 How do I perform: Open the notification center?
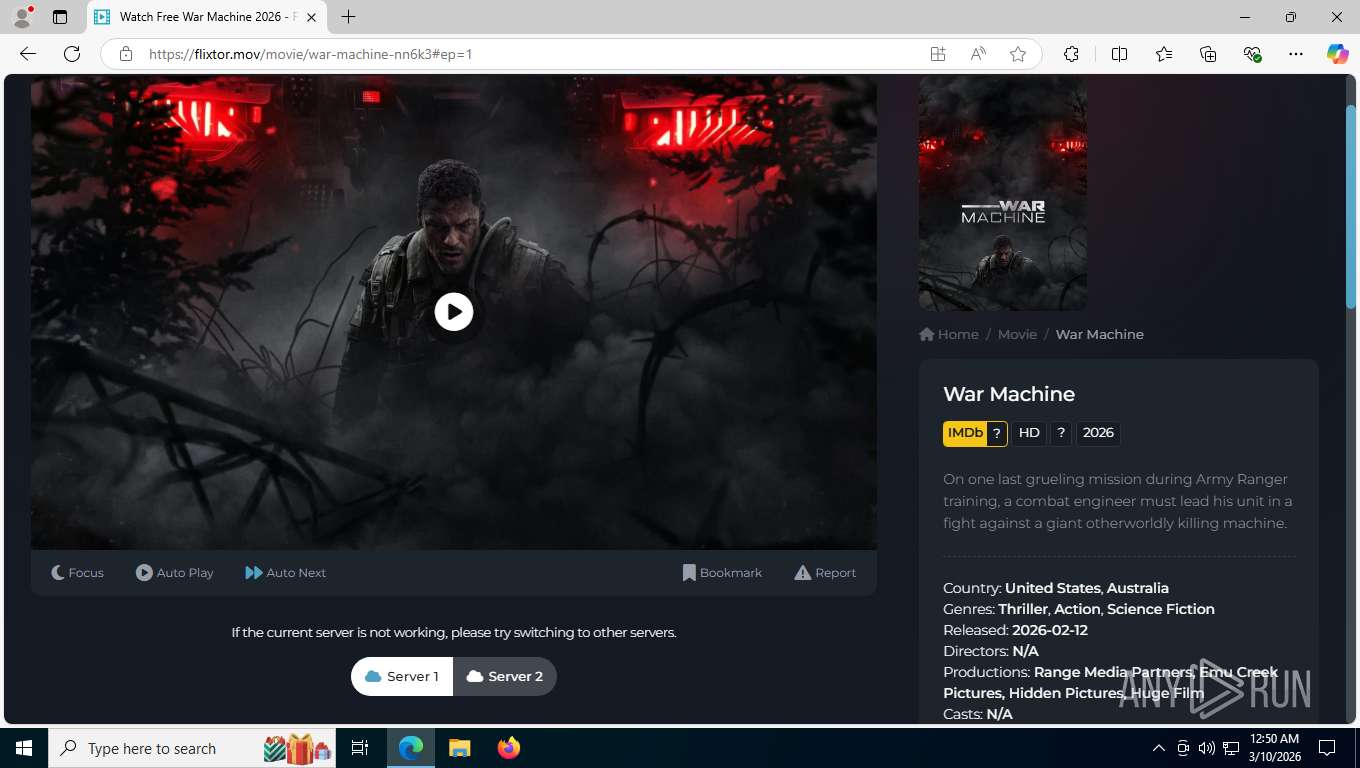1327,748
